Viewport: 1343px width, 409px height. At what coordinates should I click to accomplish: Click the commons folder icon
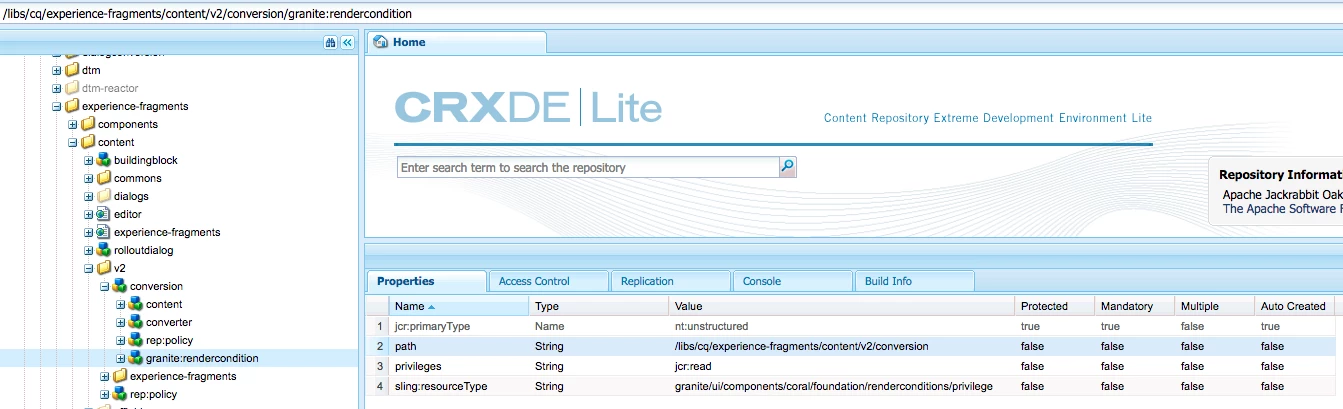click(x=104, y=178)
